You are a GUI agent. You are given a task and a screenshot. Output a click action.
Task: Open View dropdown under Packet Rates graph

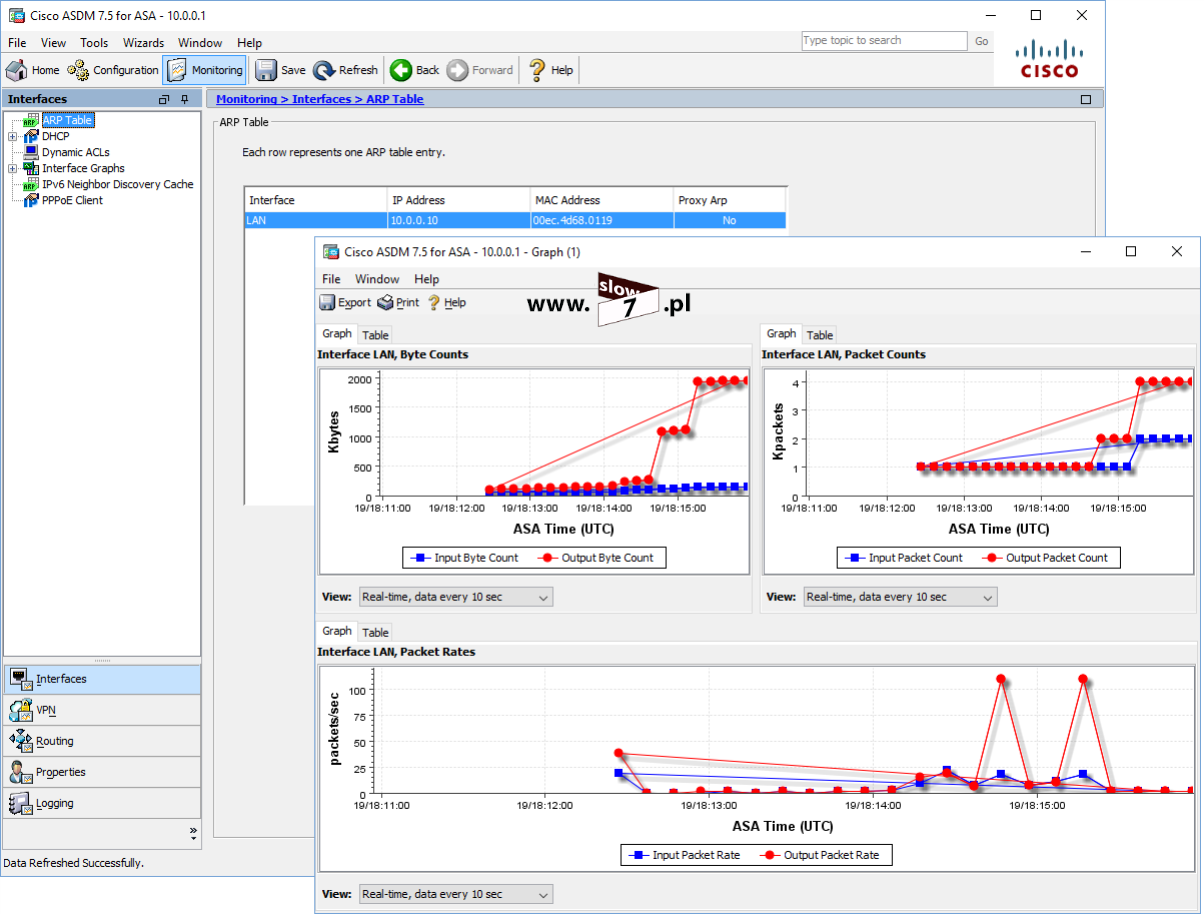click(456, 894)
